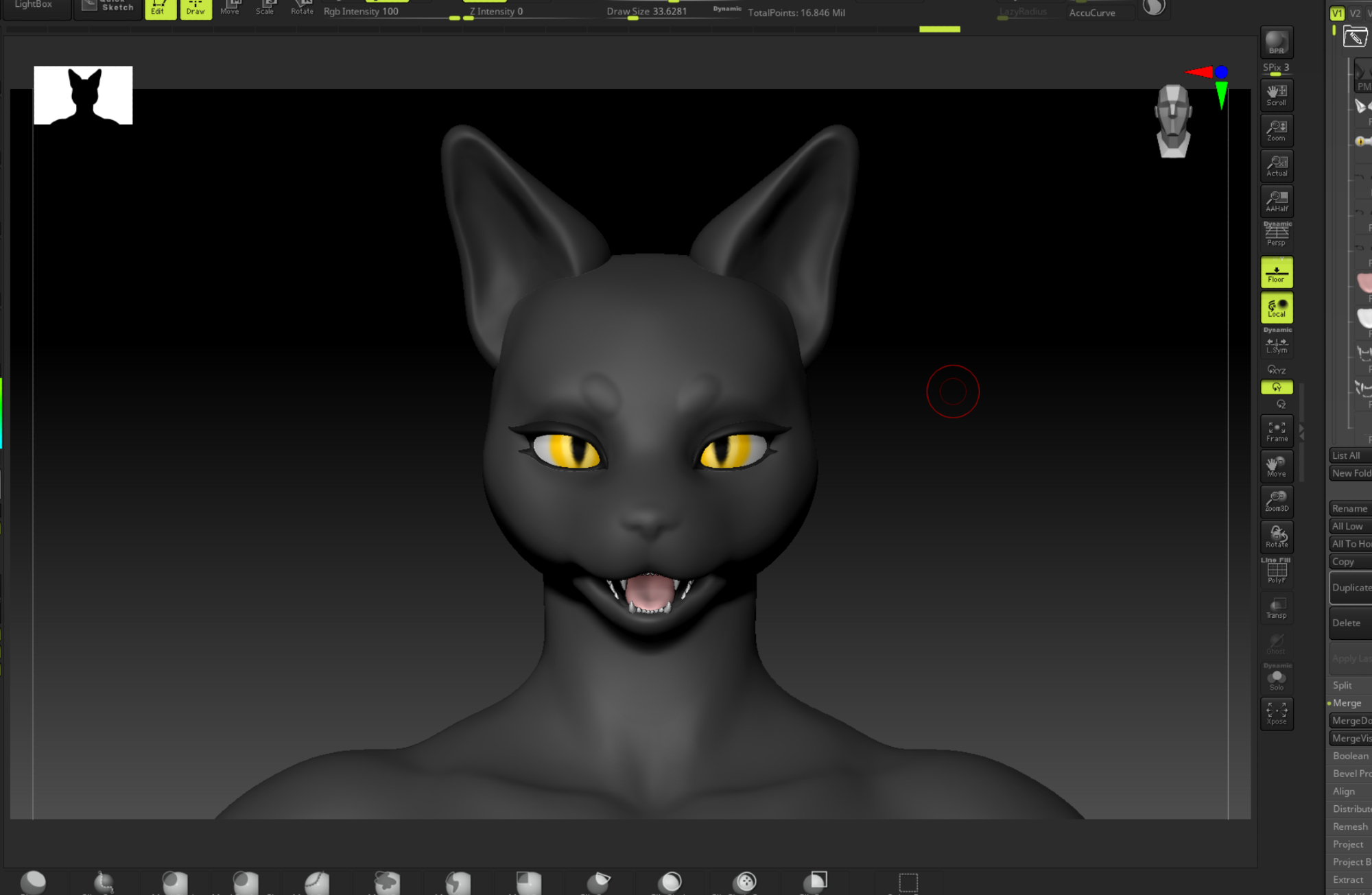The height and width of the screenshot is (895, 1372).
Task: Select the Zoom3D navigation icon
Action: 1276,501
